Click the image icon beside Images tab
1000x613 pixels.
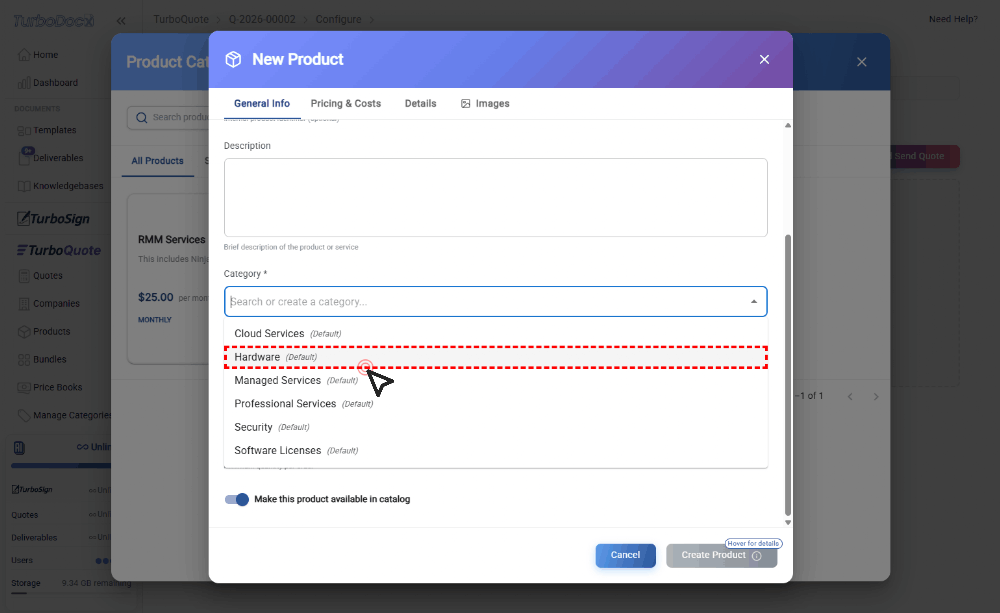coord(466,103)
